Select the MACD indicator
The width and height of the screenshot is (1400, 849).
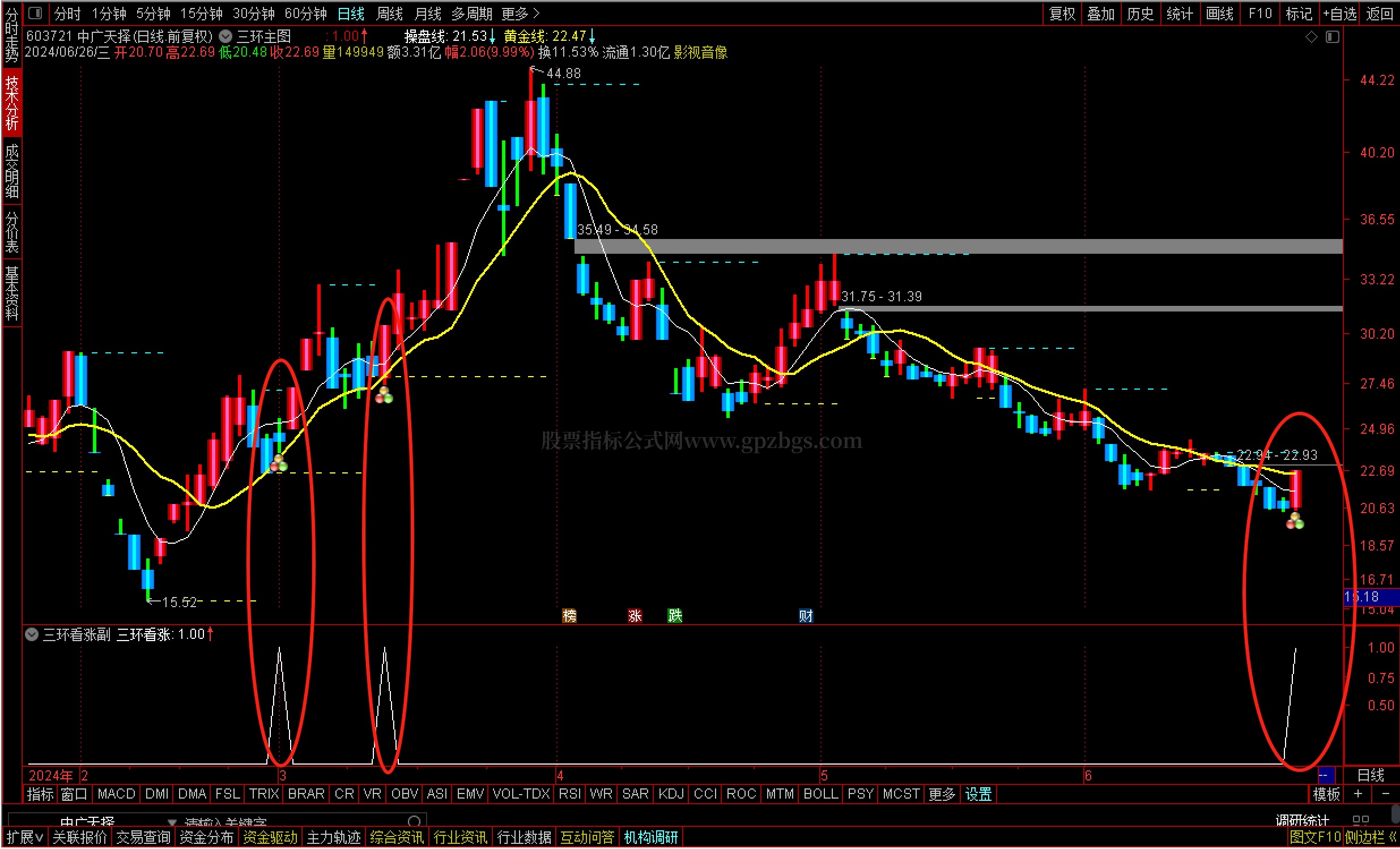pos(116,794)
